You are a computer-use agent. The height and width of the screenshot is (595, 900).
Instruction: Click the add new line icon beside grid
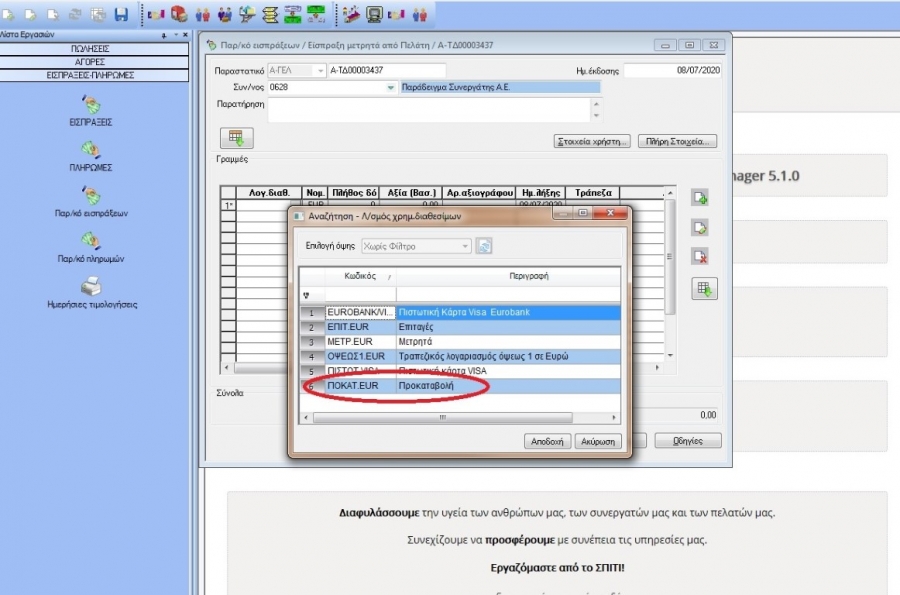[x=701, y=198]
